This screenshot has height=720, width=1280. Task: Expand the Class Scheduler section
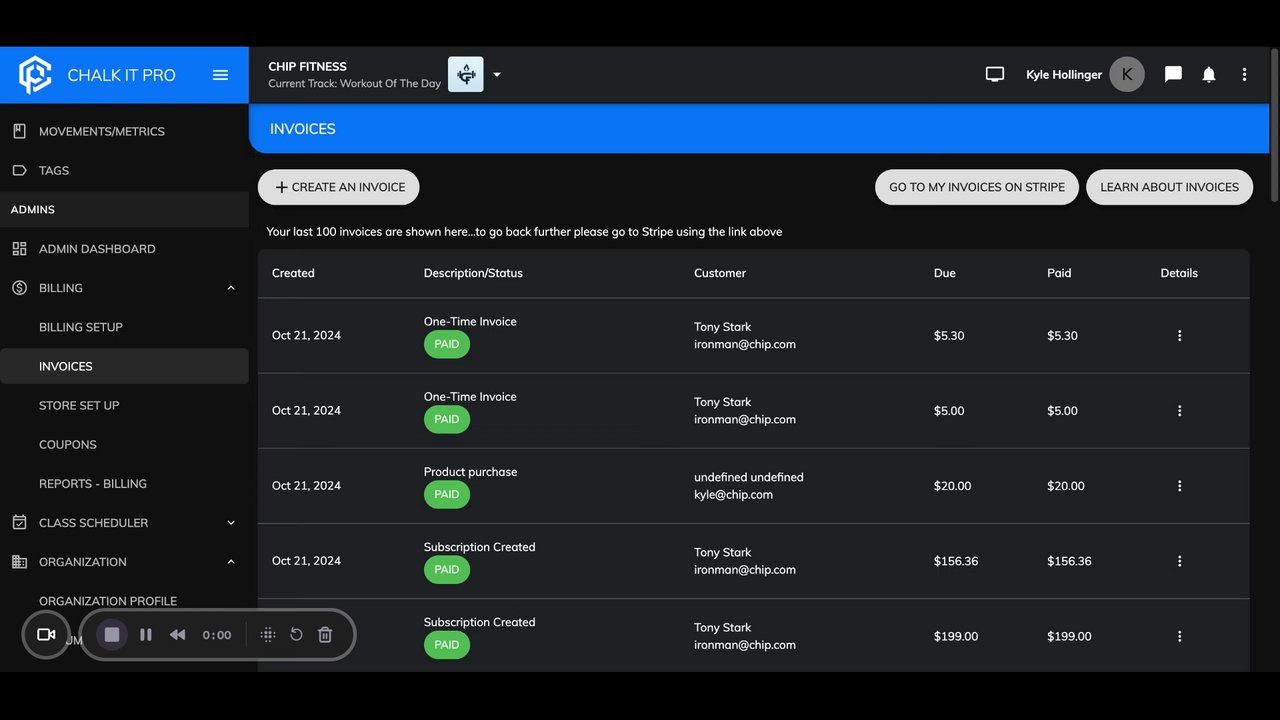pos(231,523)
